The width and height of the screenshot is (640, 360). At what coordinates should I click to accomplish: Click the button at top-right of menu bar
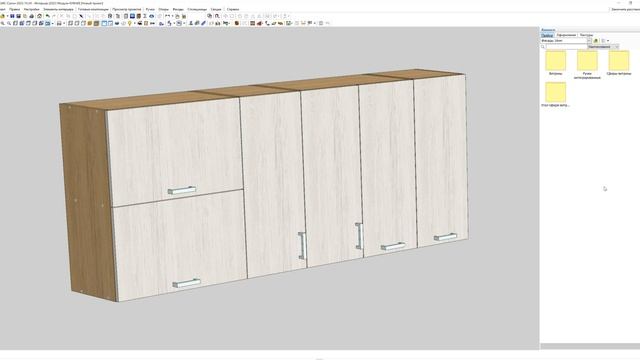[x=625, y=9]
